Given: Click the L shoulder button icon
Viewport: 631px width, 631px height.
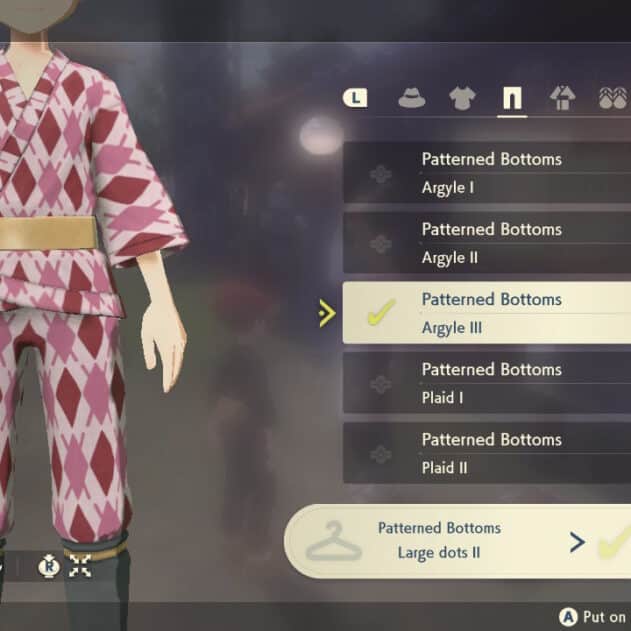Looking at the screenshot, I should tap(355, 98).
